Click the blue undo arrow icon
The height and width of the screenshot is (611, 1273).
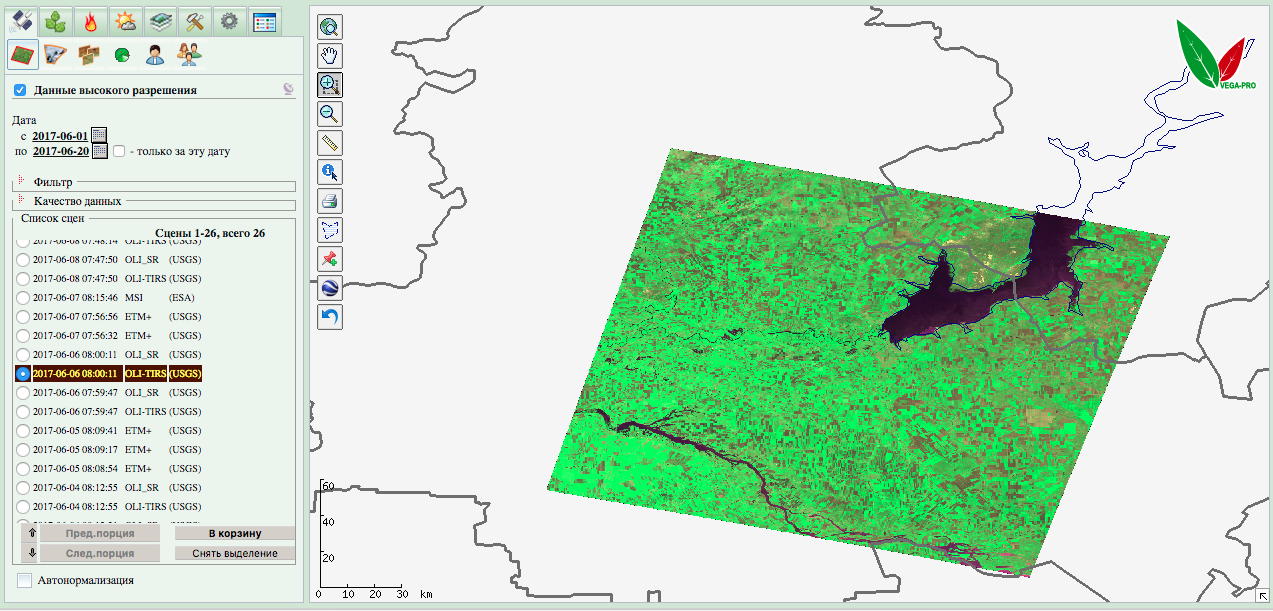[x=330, y=317]
